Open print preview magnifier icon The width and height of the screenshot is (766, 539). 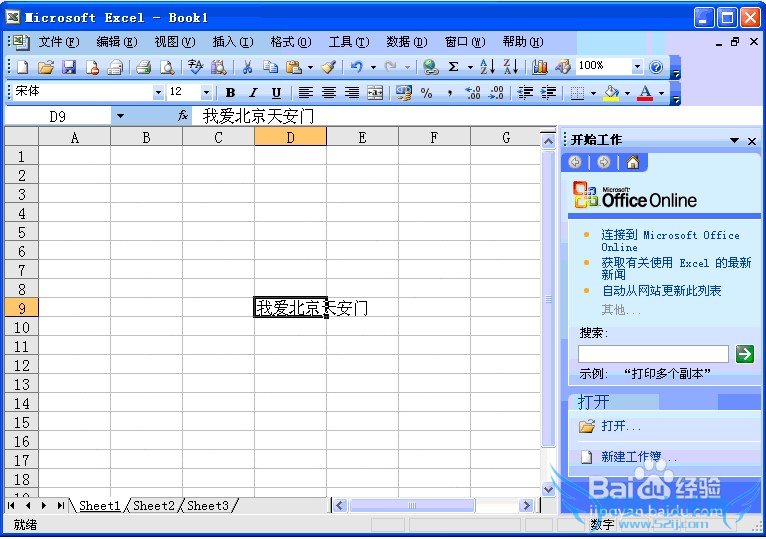[x=167, y=67]
